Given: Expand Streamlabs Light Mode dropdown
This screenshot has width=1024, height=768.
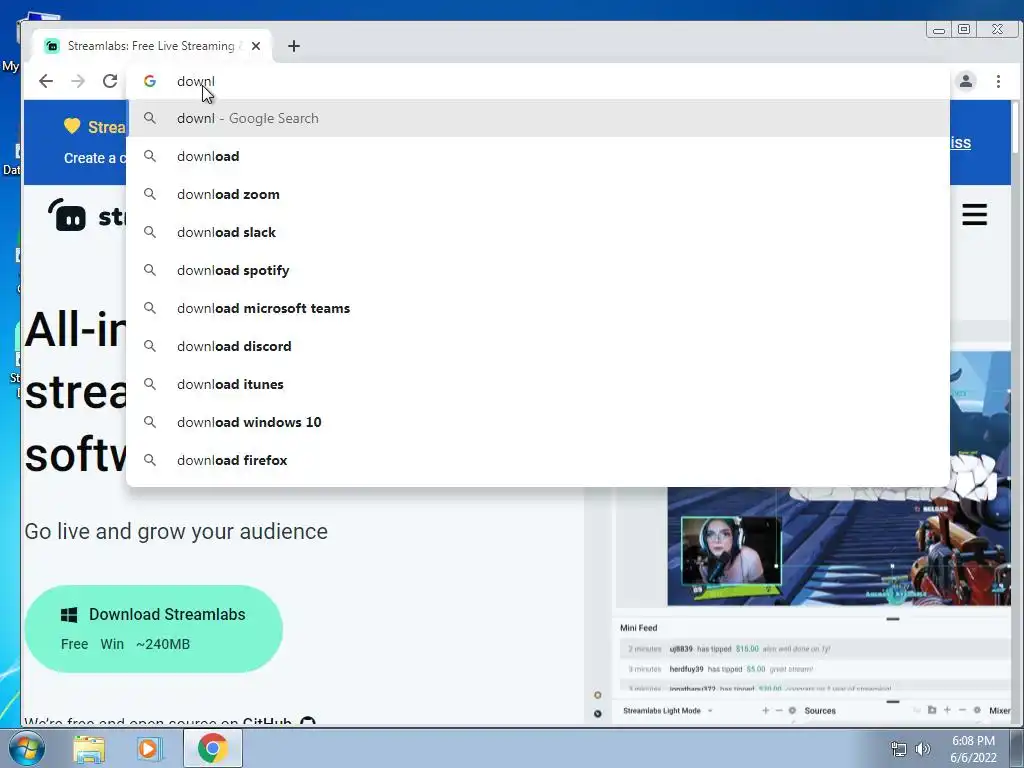Looking at the screenshot, I should coord(710,711).
